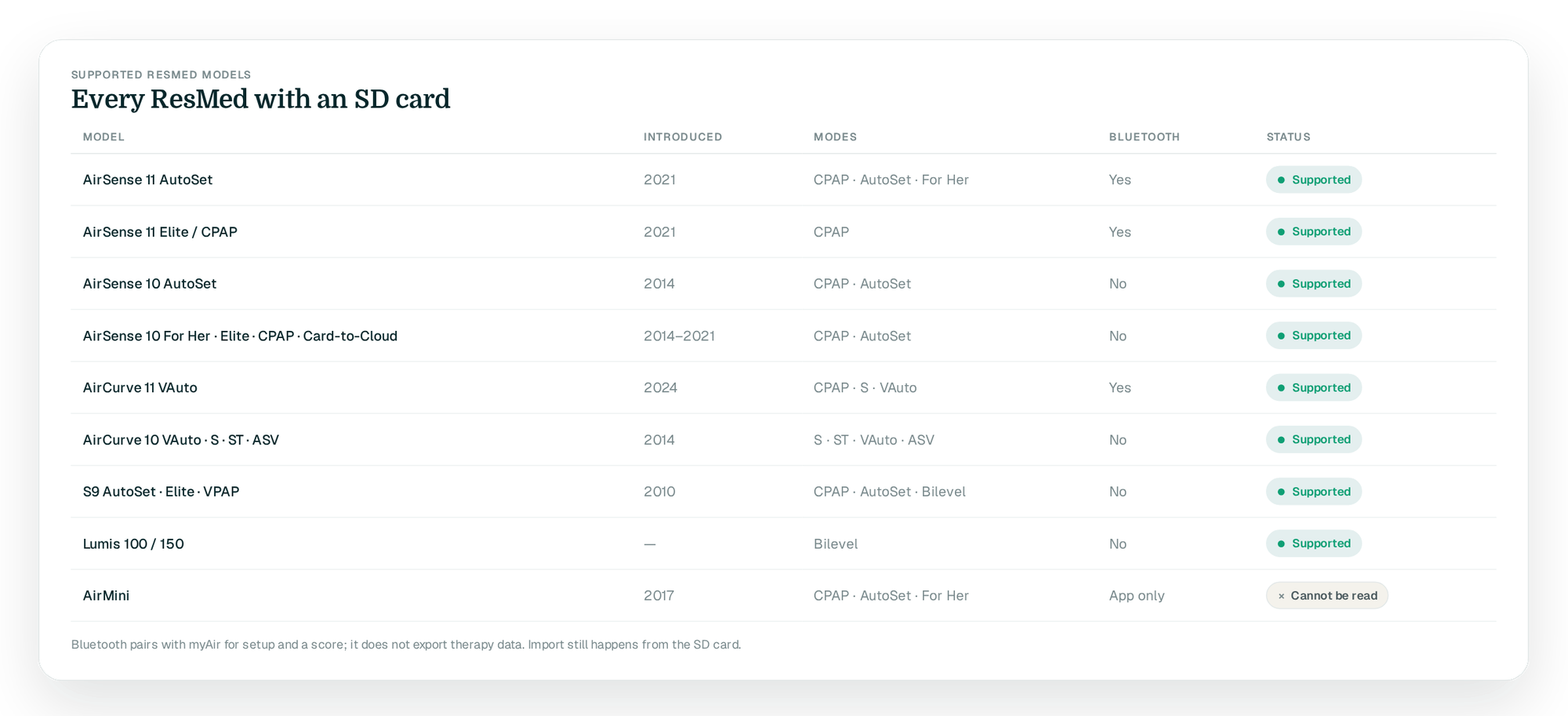
Task: Click the INTRODUCED column header
Action: (x=683, y=136)
